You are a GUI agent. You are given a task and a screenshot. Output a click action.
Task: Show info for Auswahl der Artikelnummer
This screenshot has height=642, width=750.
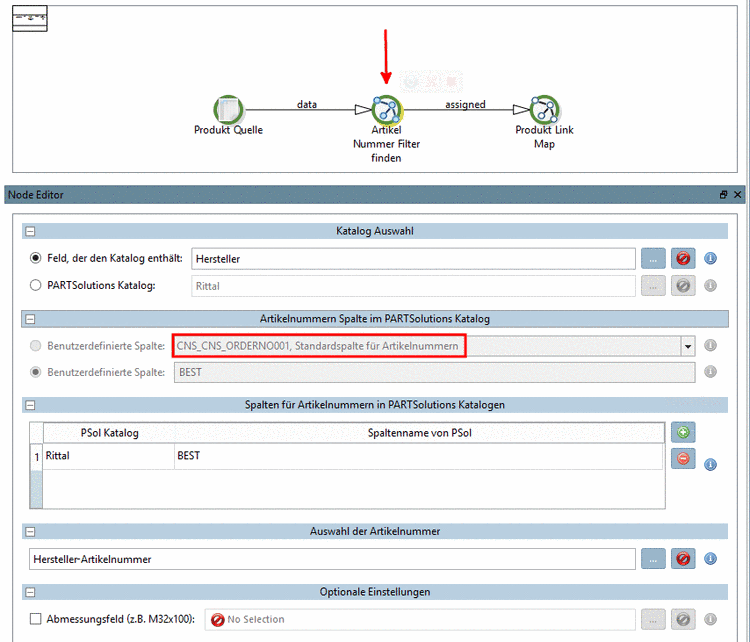click(710, 559)
